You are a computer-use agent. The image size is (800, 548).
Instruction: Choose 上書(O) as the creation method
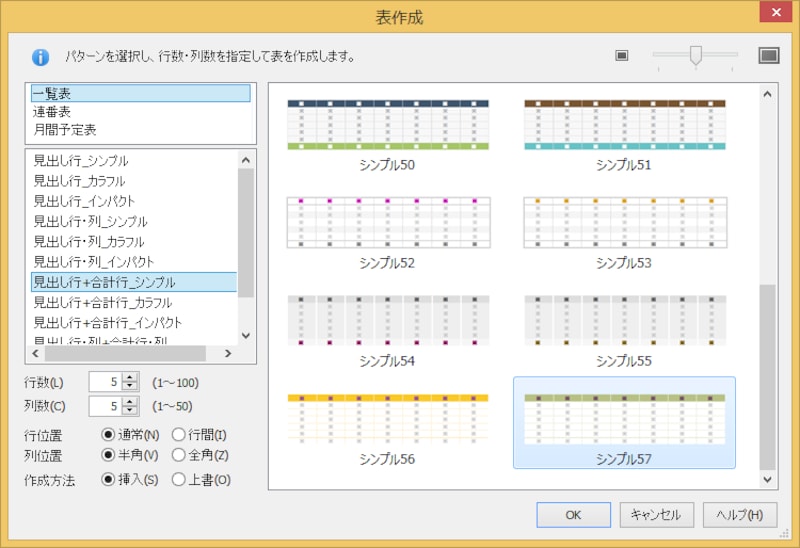(x=179, y=479)
